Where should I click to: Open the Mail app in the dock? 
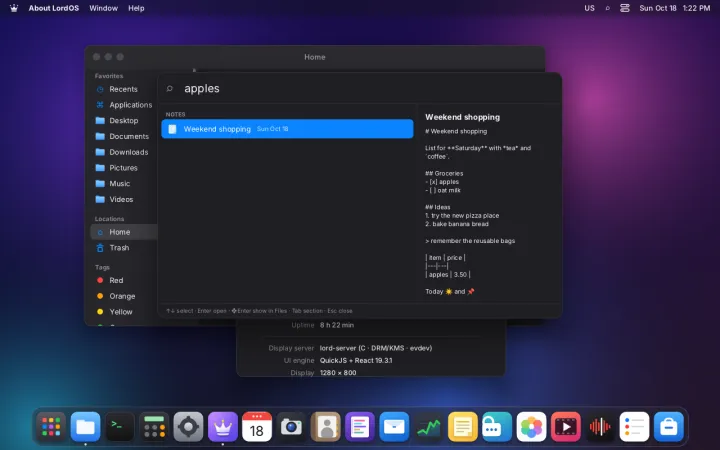click(394, 427)
